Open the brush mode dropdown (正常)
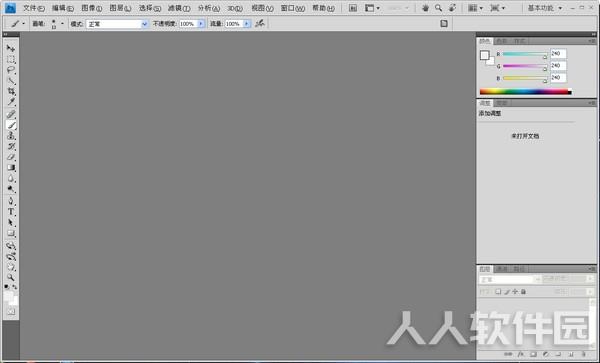Viewport: 600px width, 363px height. [117, 24]
